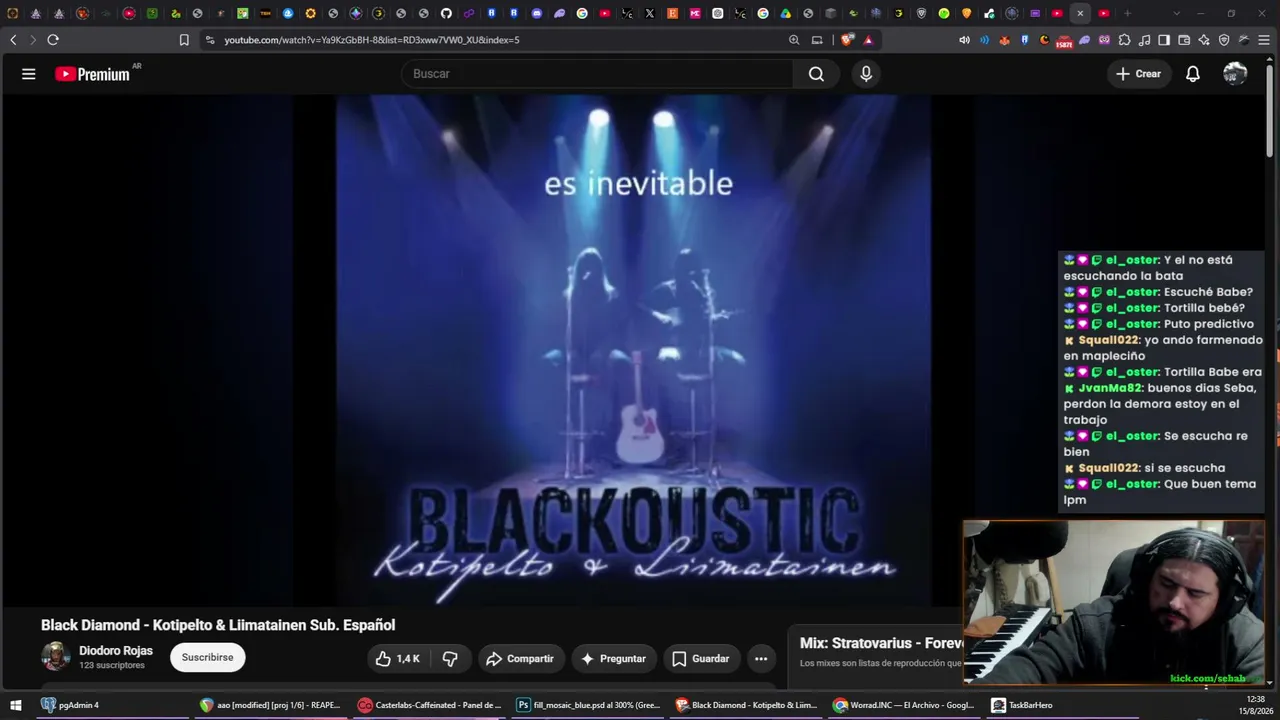The width and height of the screenshot is (1280, 720).
Task: Click the video player area
Action: (x=633, y=350)
